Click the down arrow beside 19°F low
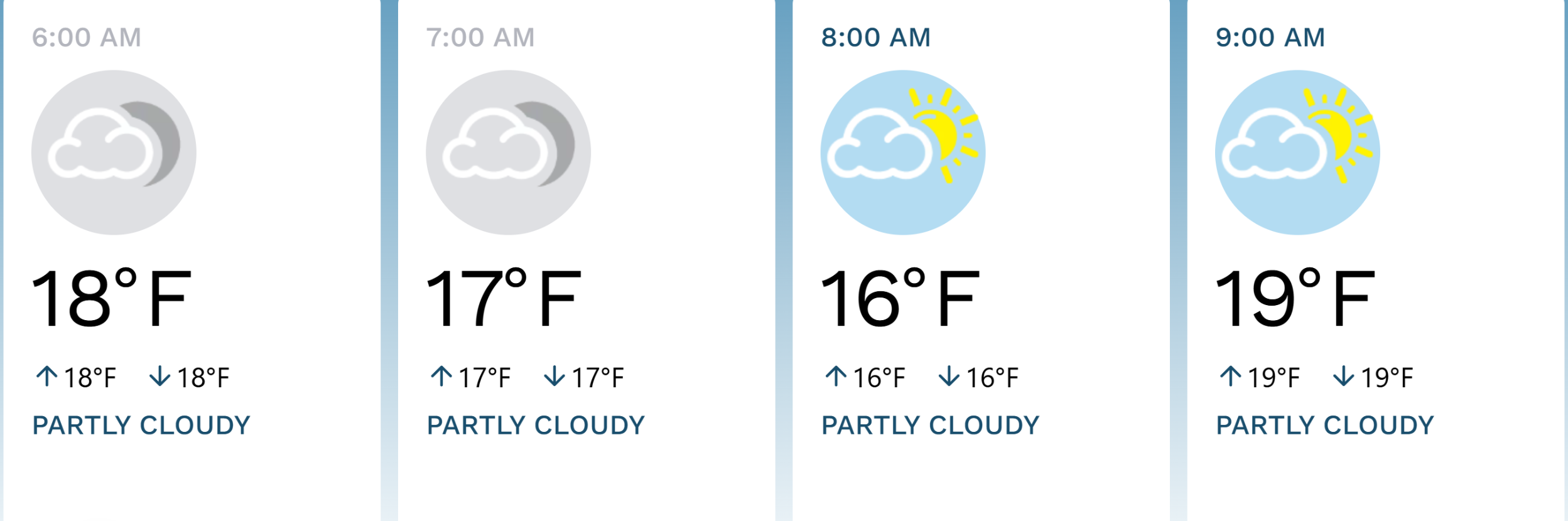This screenshot has height=521, width=1568. pyautogui.click(x=1344, y=376)
